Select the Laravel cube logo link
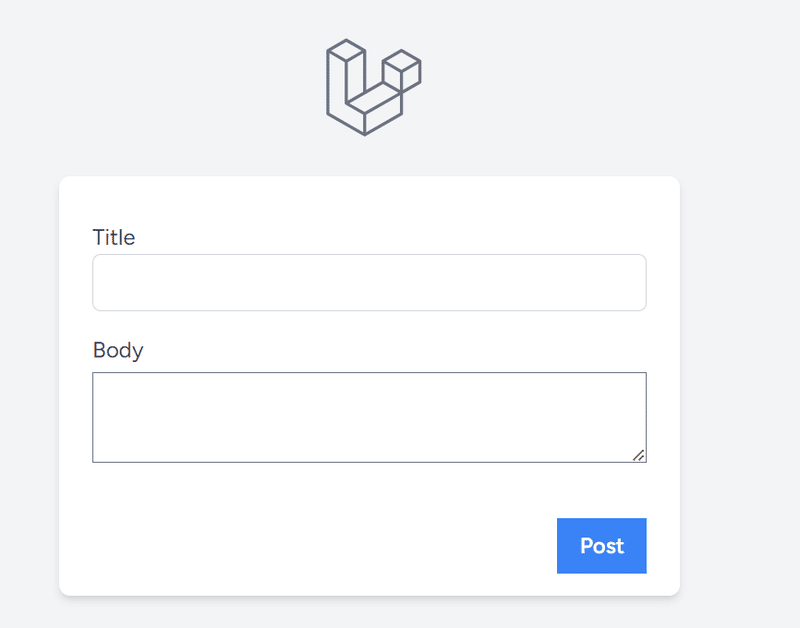 pyautogui.click(x=373, y=87)
